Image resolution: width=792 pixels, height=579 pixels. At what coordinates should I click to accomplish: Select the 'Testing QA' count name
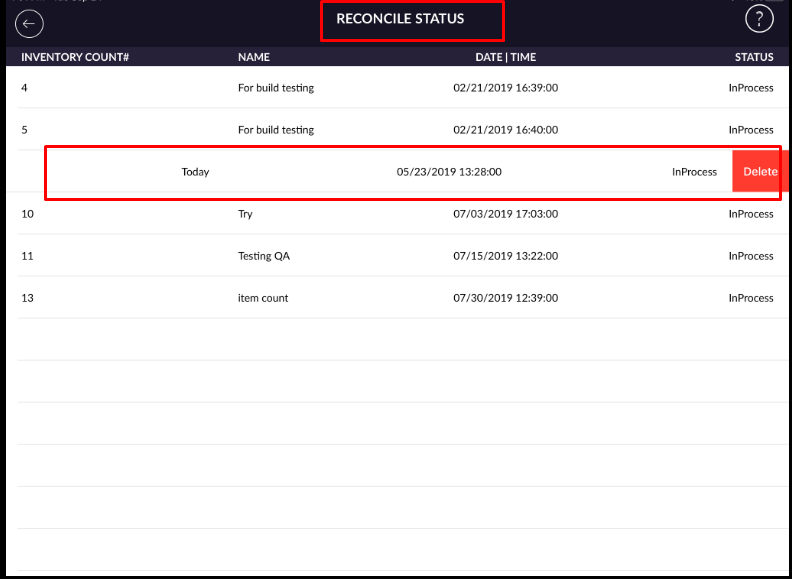click(264, 256)
